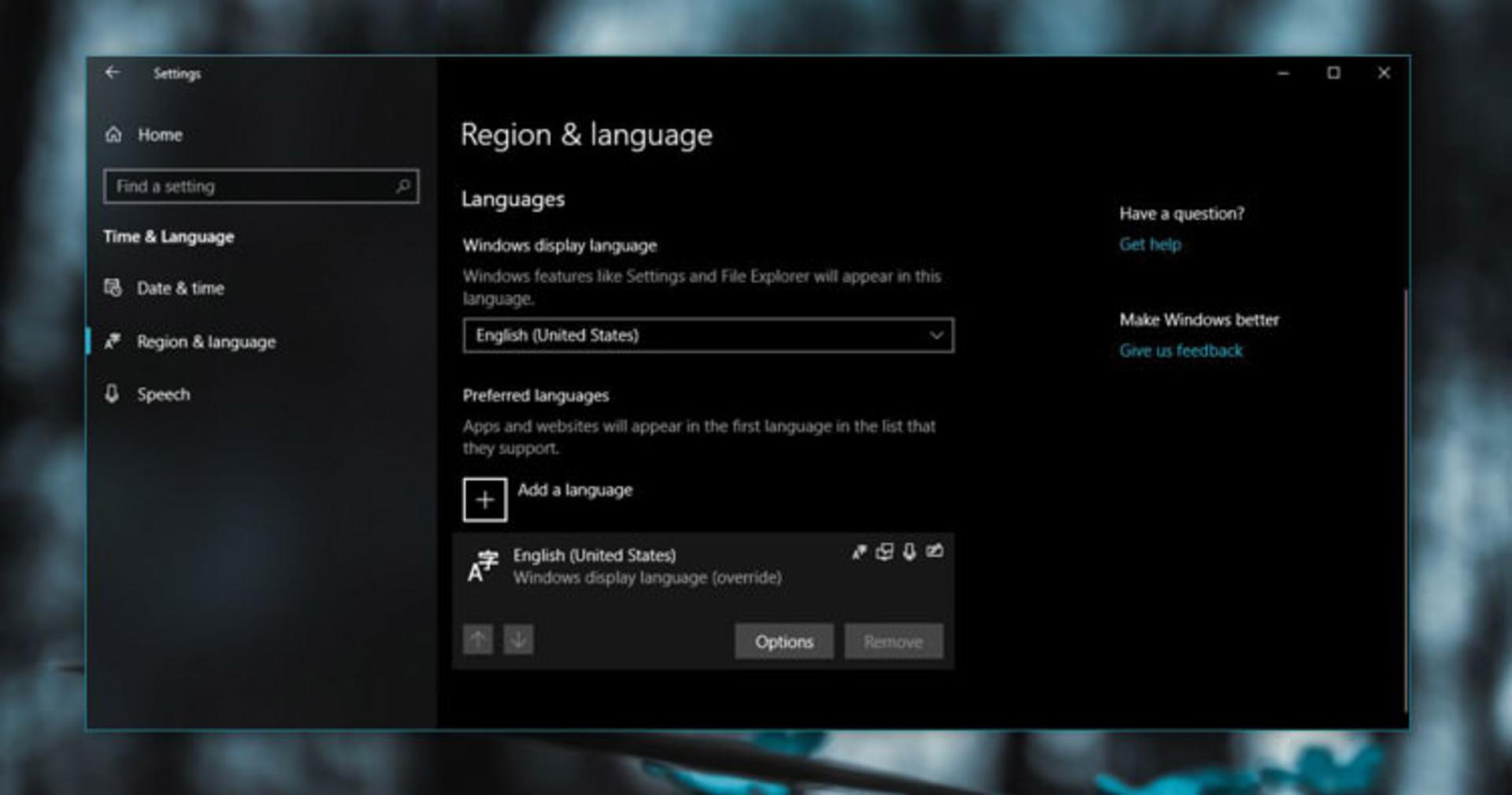Maximize the Settings window
Viewport: 1512px width, 795px height.
click(x=1333, y=73)
